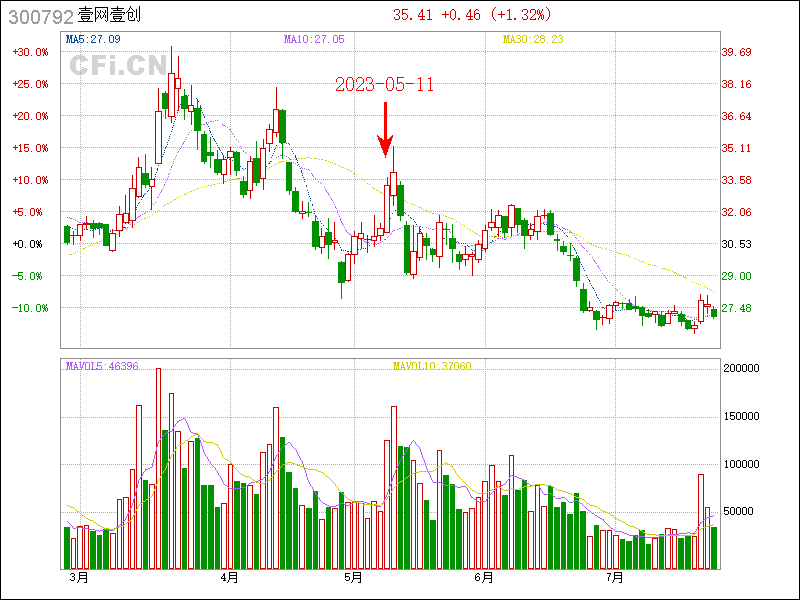Click the CFi.CN watermark logo
800x600 pixels.
[117, 66]
